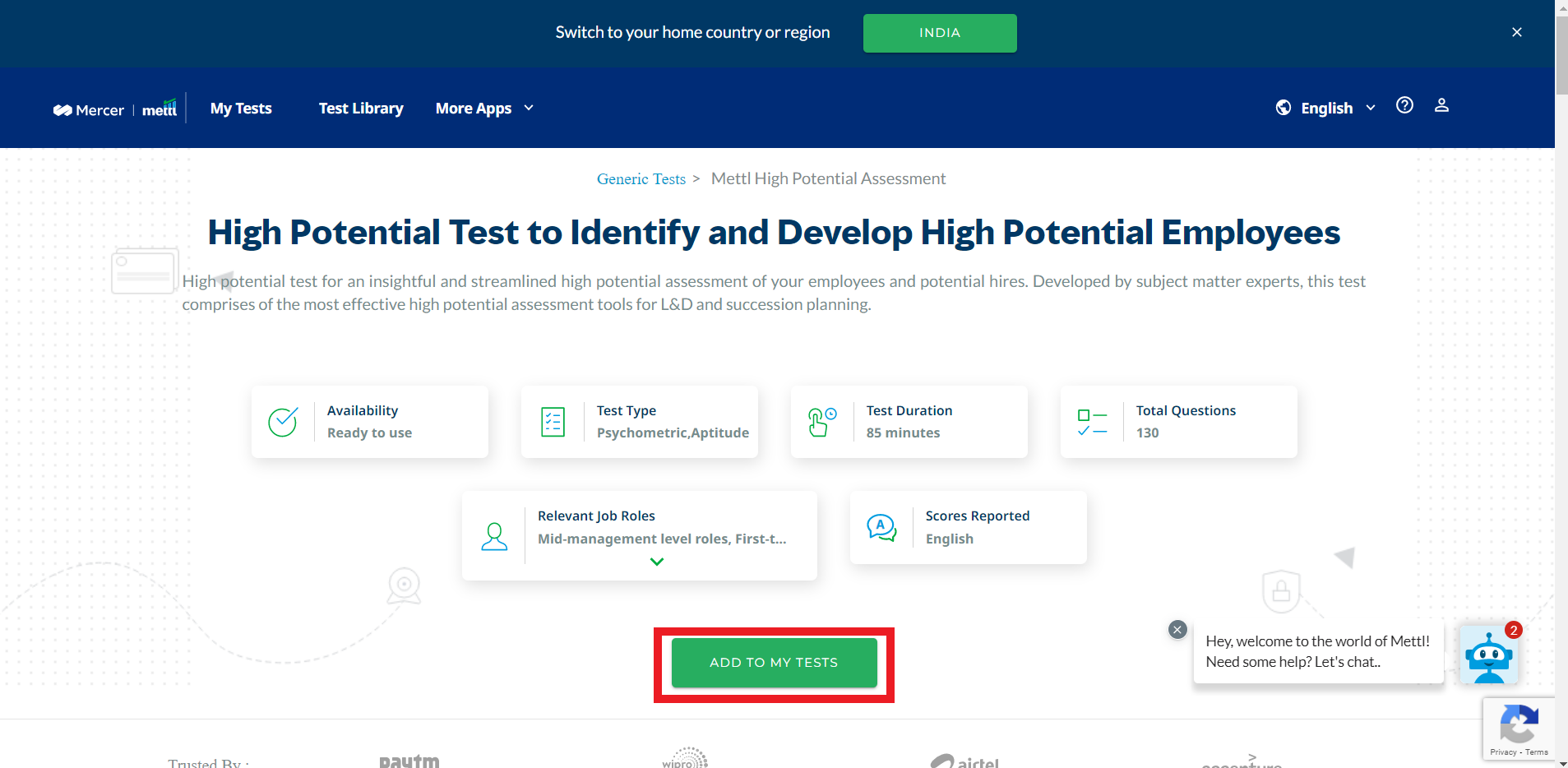This screenshot has height=768, width=1568.
Task: Click the Test Duration timer icon
Action: coord(821,422)
